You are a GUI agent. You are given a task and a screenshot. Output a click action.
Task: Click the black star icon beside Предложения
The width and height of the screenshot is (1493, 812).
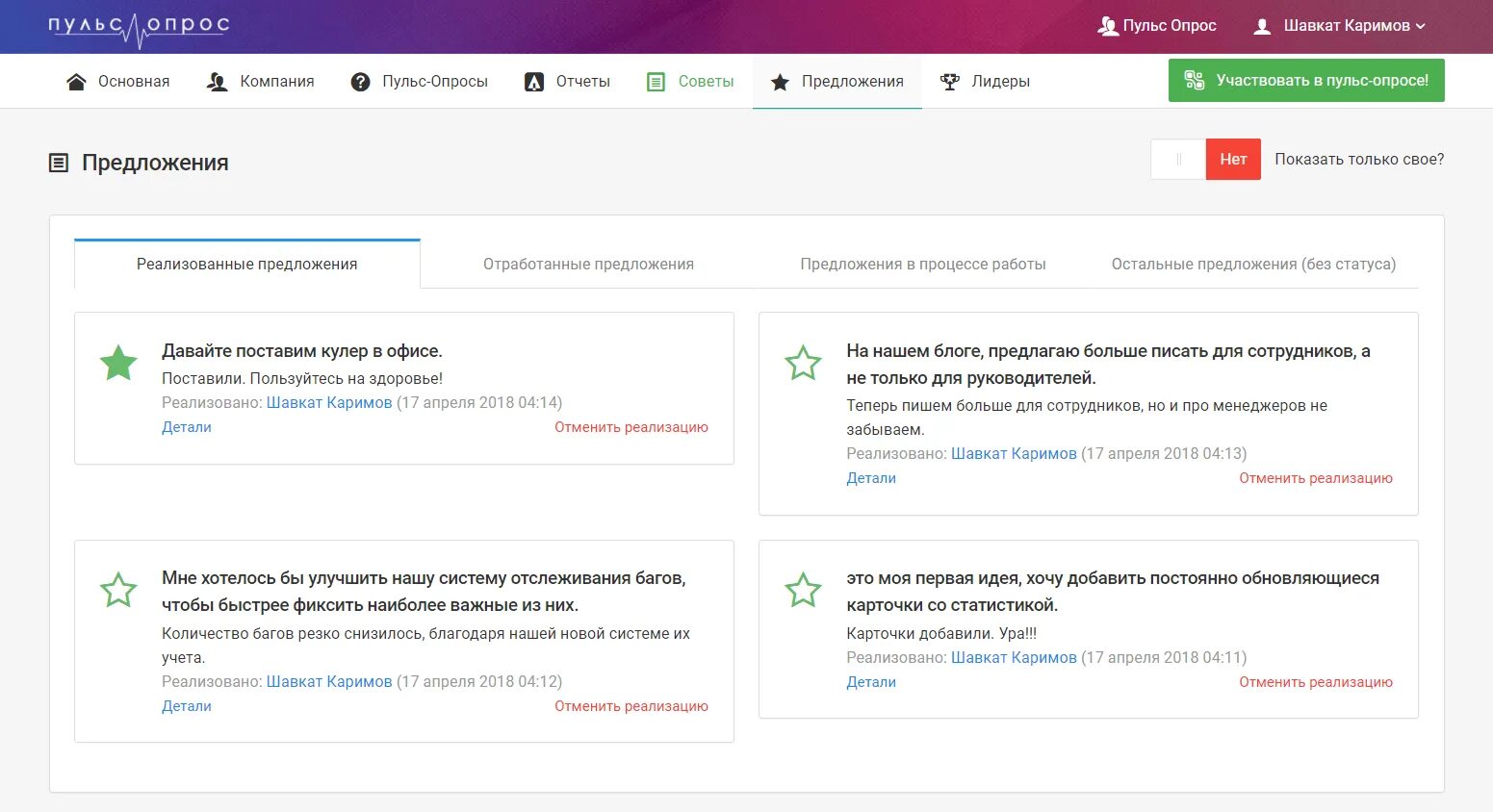780,82
